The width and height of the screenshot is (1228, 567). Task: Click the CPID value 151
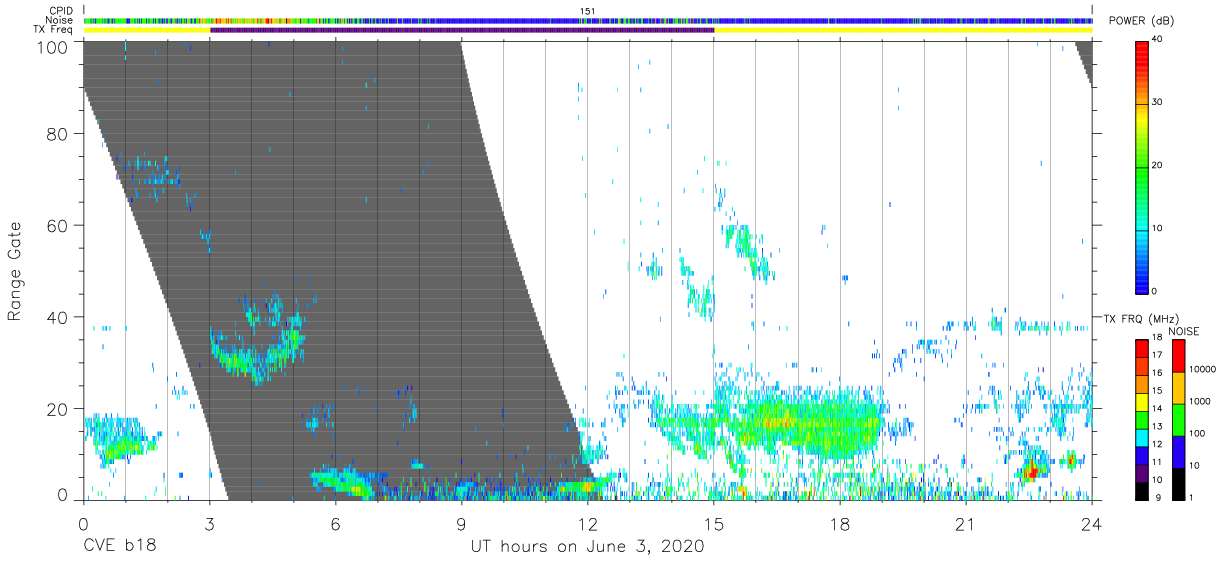point(587,10)
